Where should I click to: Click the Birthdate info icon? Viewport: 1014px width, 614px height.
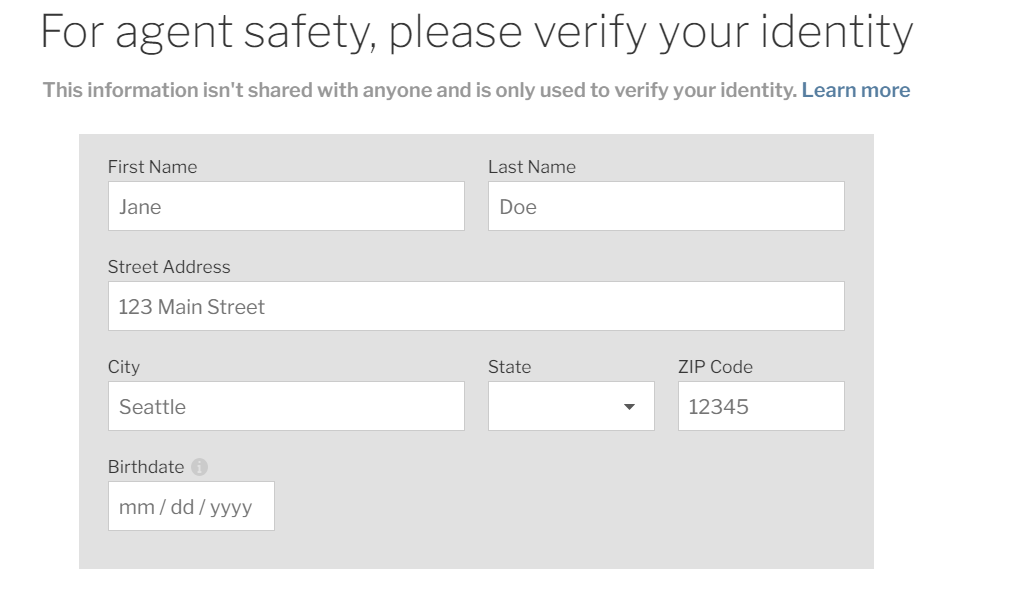pyautogui.click(x=199, y=467)
